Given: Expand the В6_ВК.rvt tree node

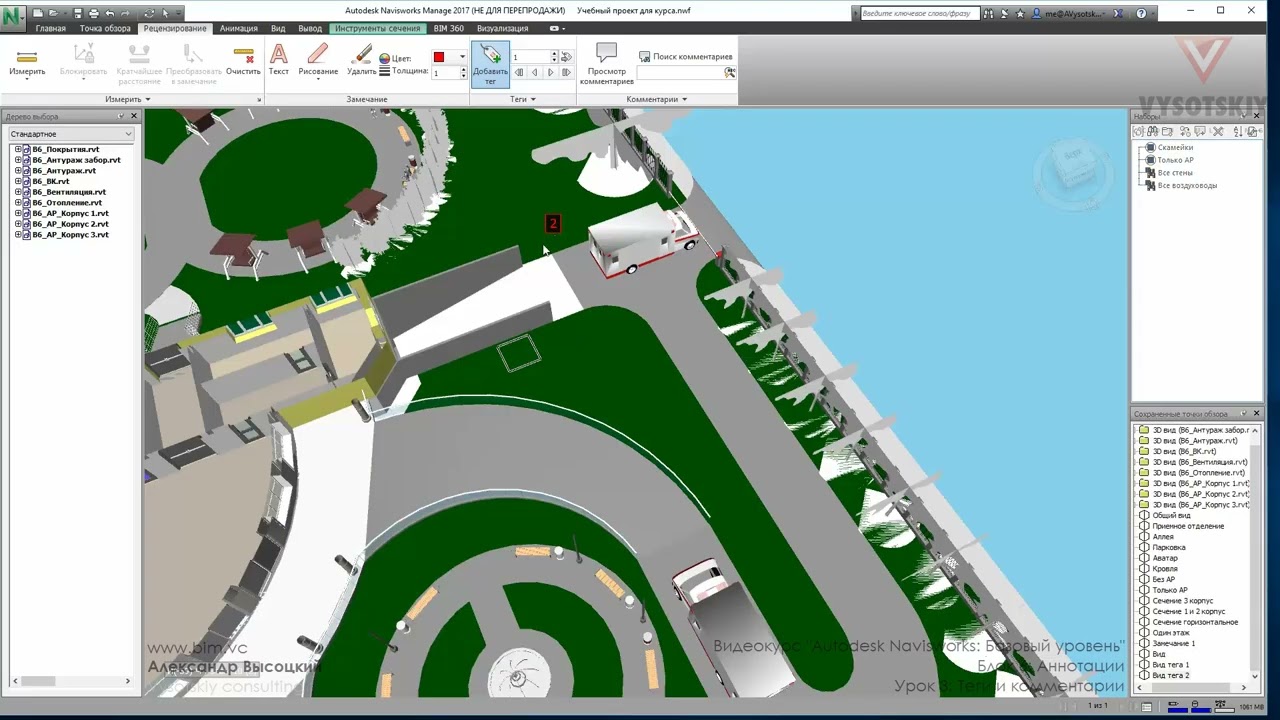Looking at the screenshot, I should (x=18, y=181).
